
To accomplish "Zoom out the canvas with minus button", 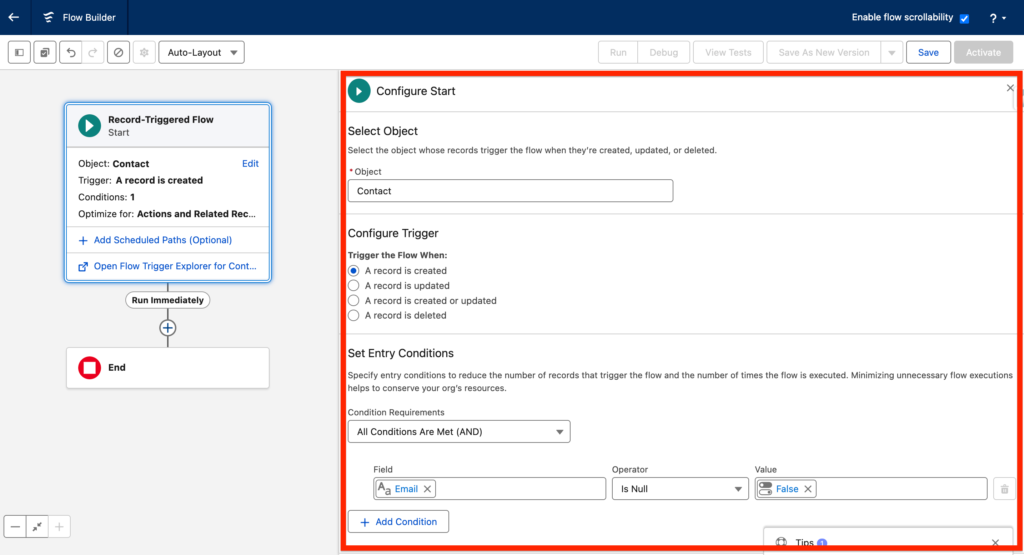I will tap(15, 526).
